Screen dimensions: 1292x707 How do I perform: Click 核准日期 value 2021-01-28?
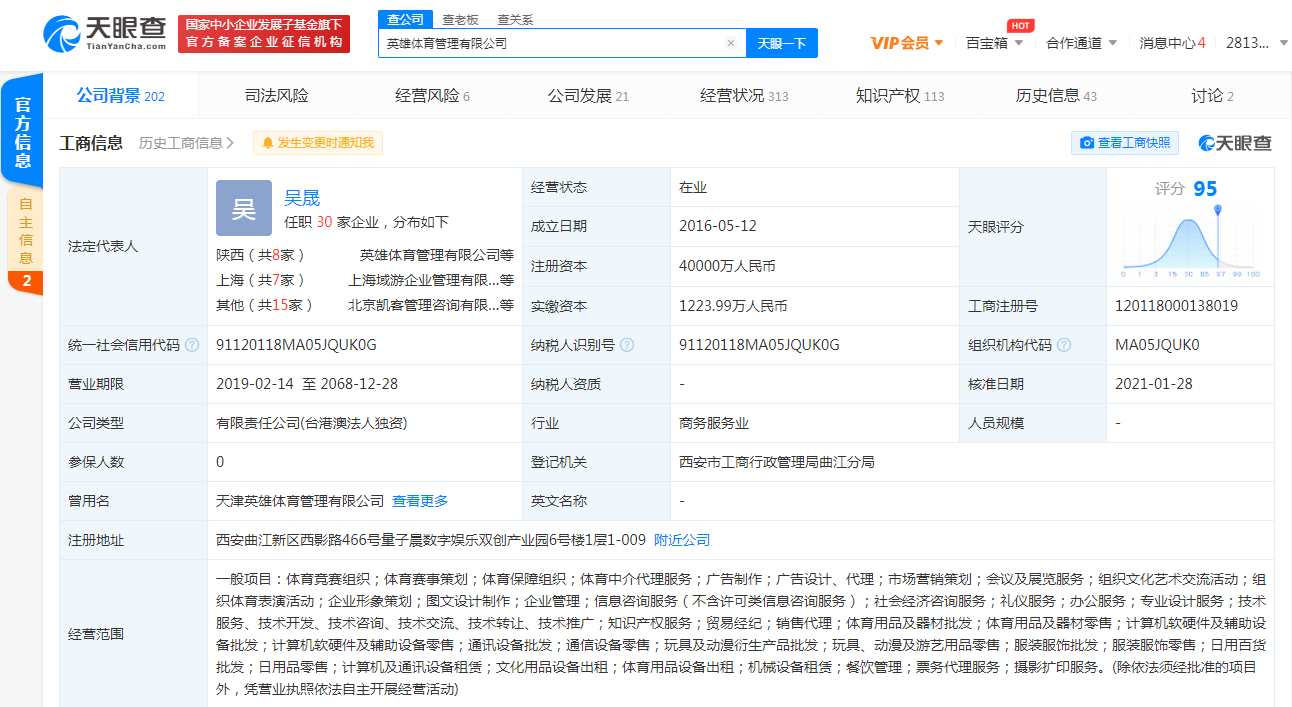(1154, 384)
